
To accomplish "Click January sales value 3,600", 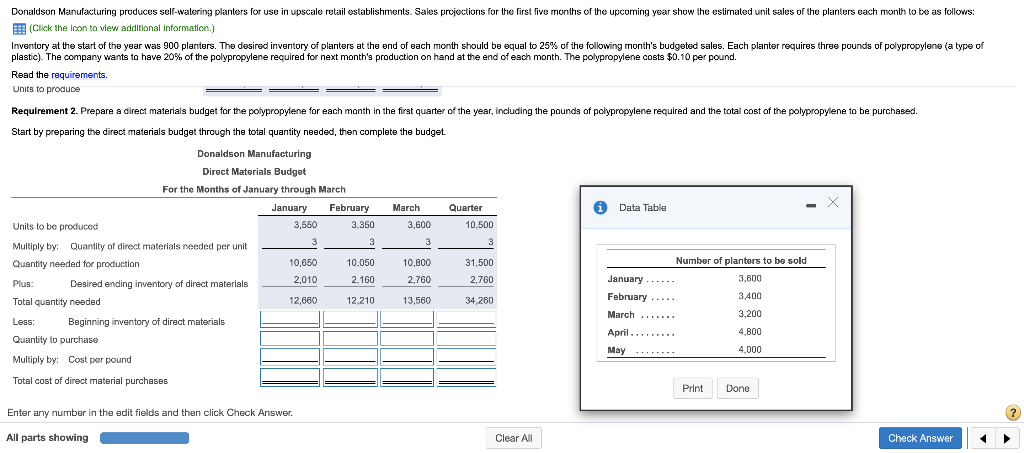I will tap(750, 279).
